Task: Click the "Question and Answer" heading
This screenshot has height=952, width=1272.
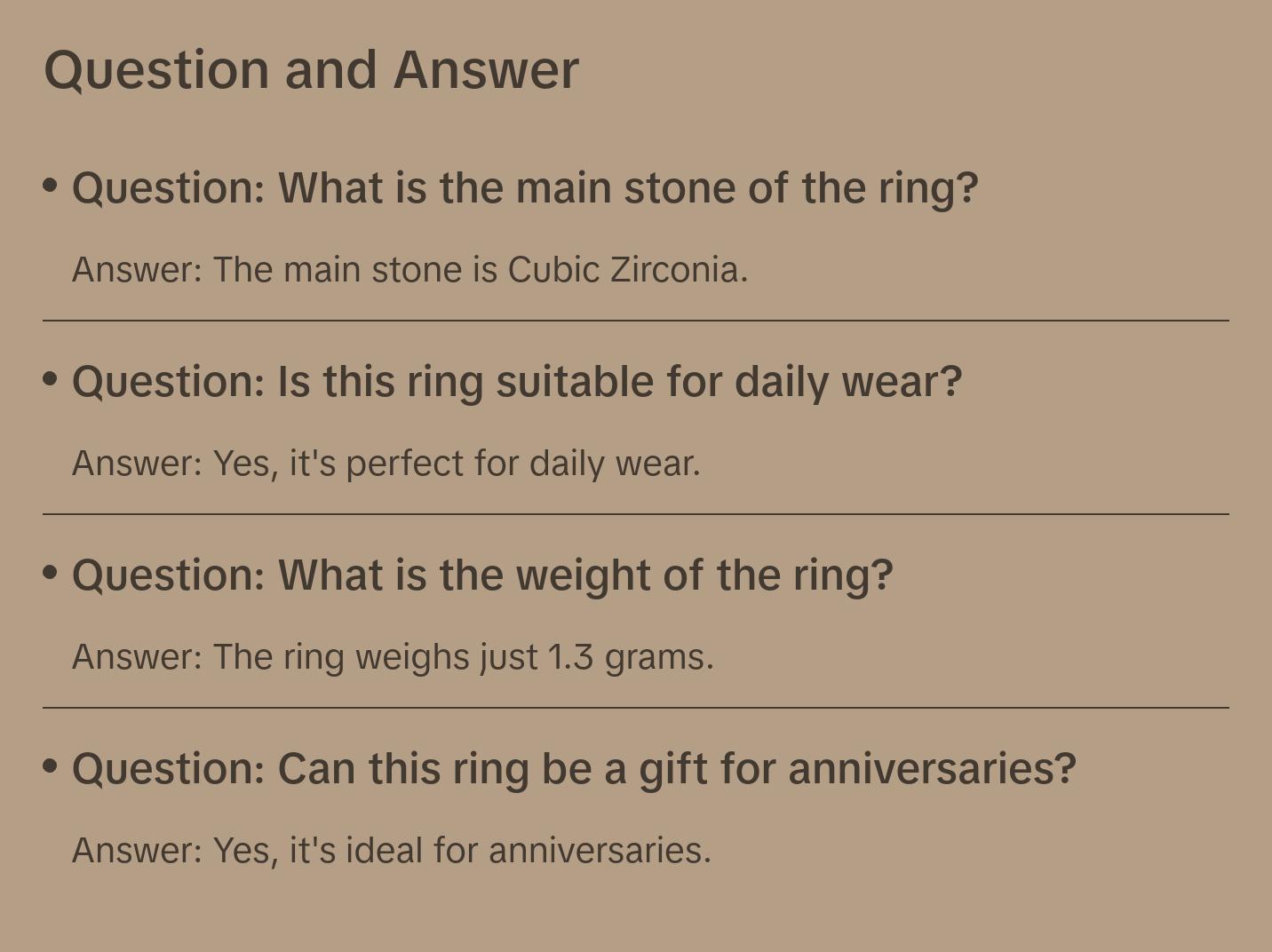Action: 311,69
